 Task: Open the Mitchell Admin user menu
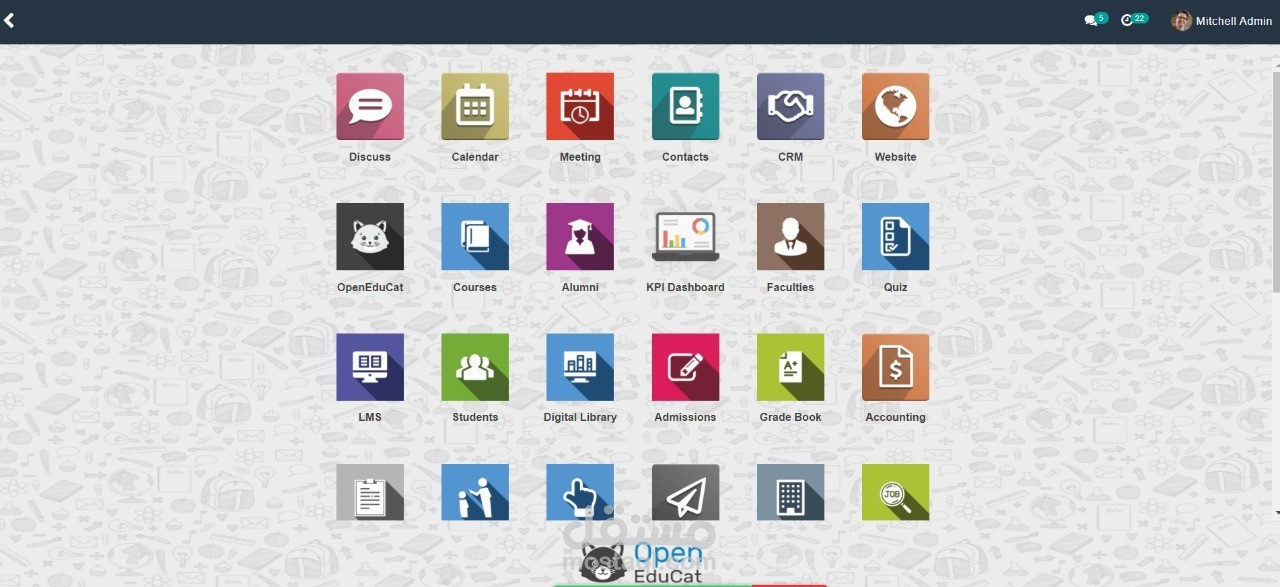click(x=1221, y=21)
